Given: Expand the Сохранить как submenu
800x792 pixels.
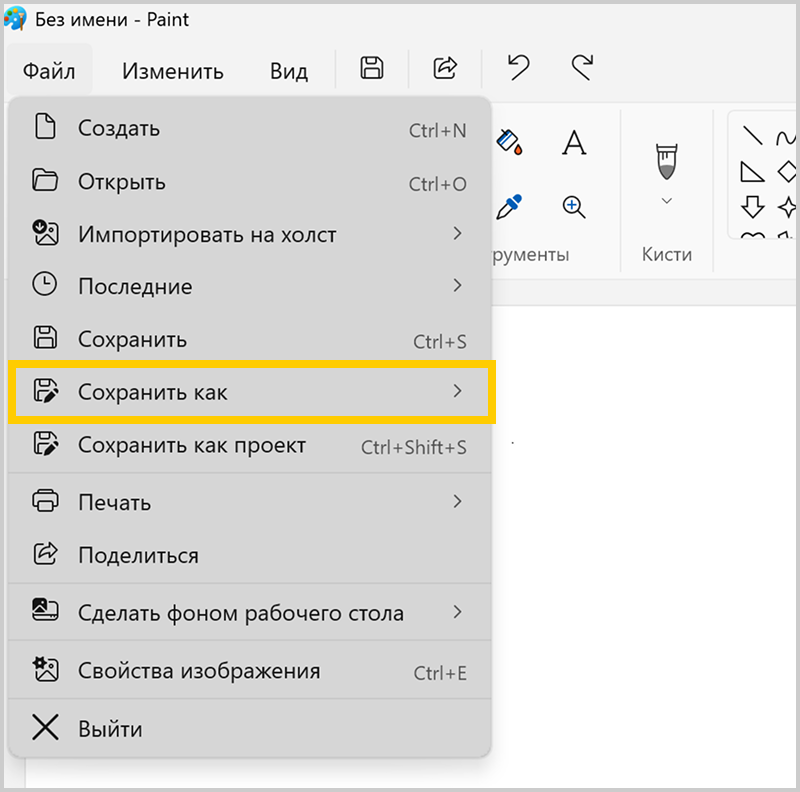Looking at the screenshot, I should pos(250,392).
